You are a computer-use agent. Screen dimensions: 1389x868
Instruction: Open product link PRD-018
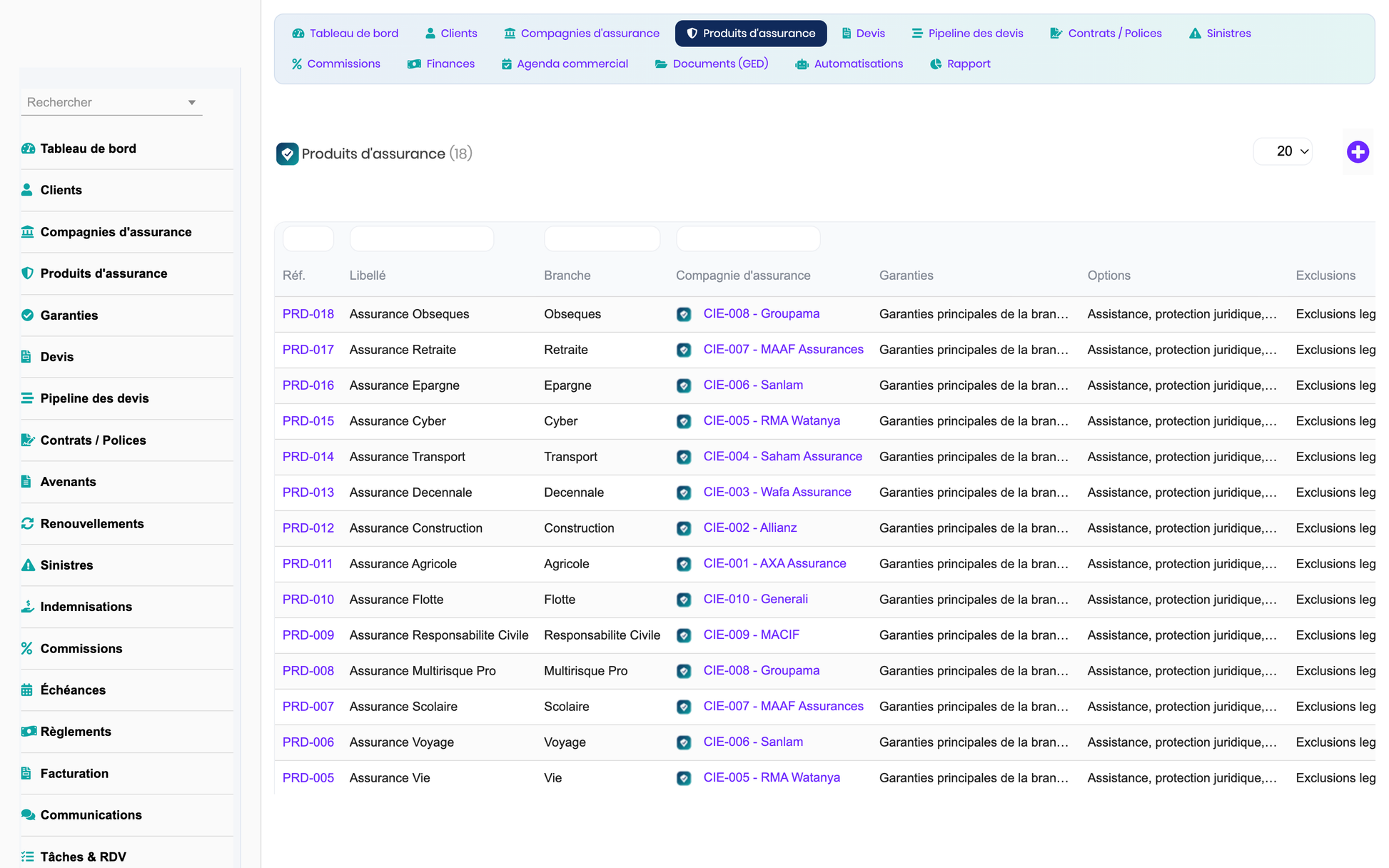click(308, 314)
